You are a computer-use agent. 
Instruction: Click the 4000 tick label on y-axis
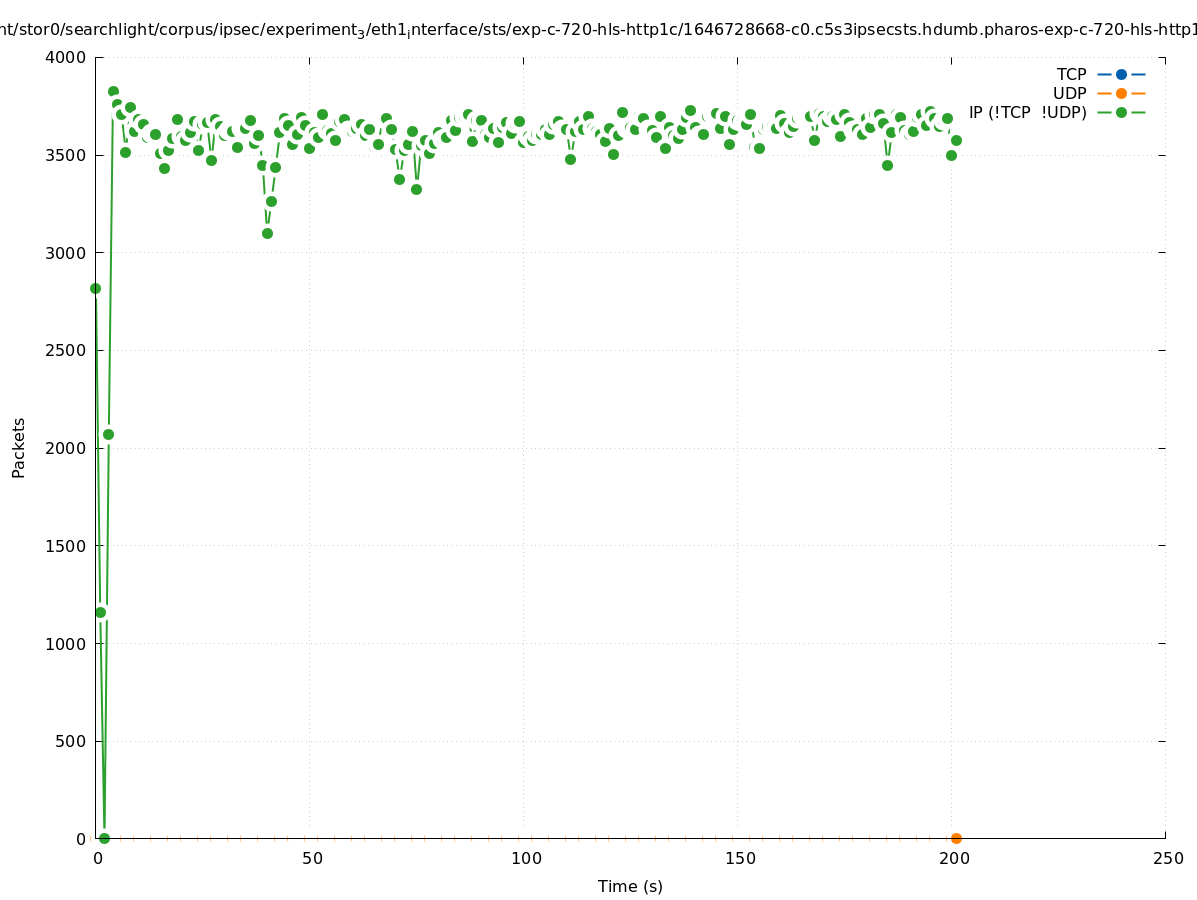click(x=66, y=57)
